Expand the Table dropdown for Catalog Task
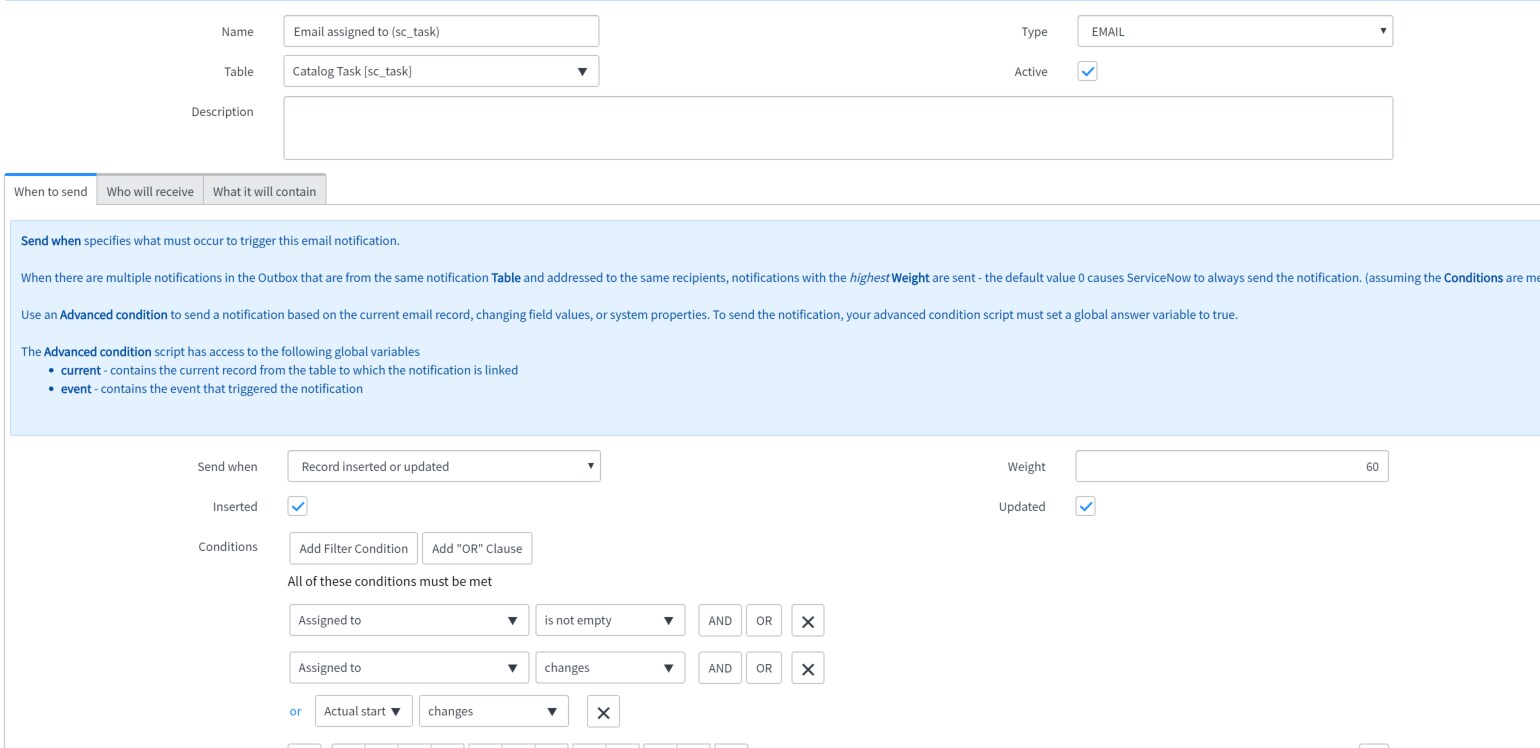 click(x=441, y=71)
